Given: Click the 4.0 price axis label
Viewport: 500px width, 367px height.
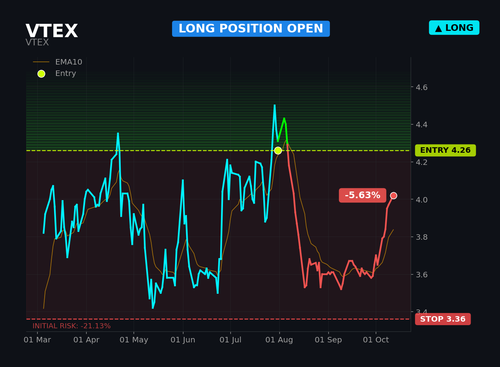Looking at the screenshot, I should click(421, 200).
